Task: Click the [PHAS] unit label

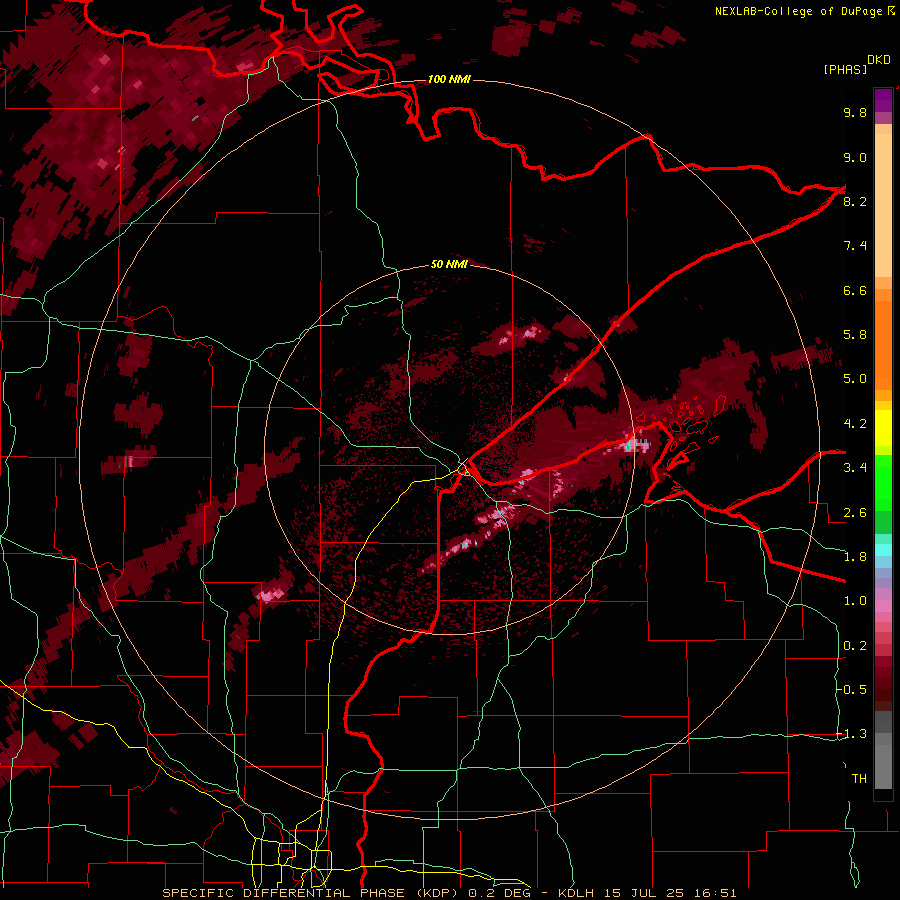Action: [x=845, y=69]
